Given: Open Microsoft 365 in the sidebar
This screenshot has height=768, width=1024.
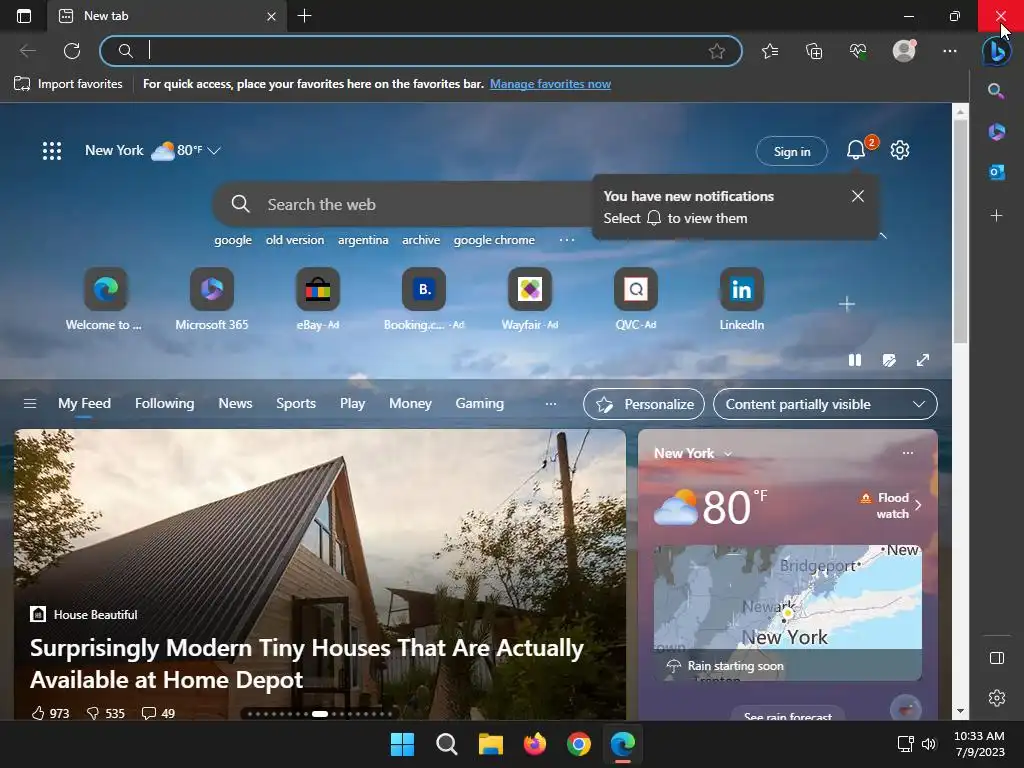Looking at the screenshot, I should [997, 131].
